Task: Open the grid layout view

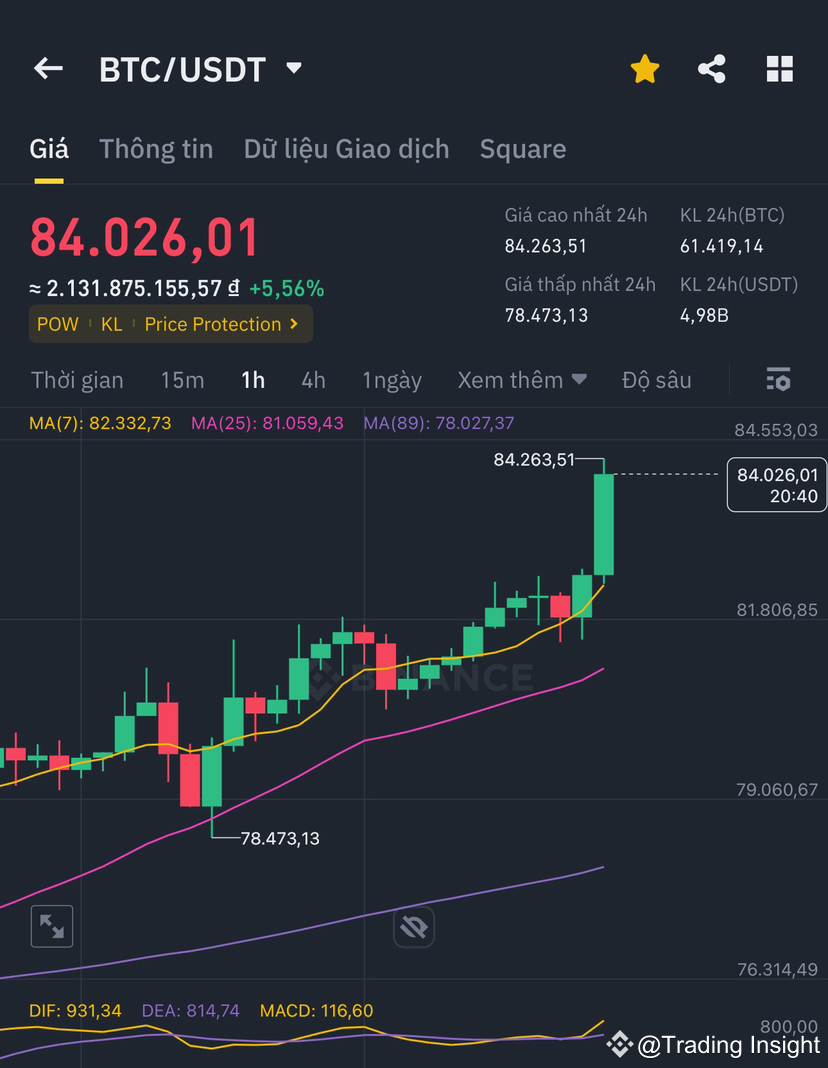Action: click(x=779, y=68)
